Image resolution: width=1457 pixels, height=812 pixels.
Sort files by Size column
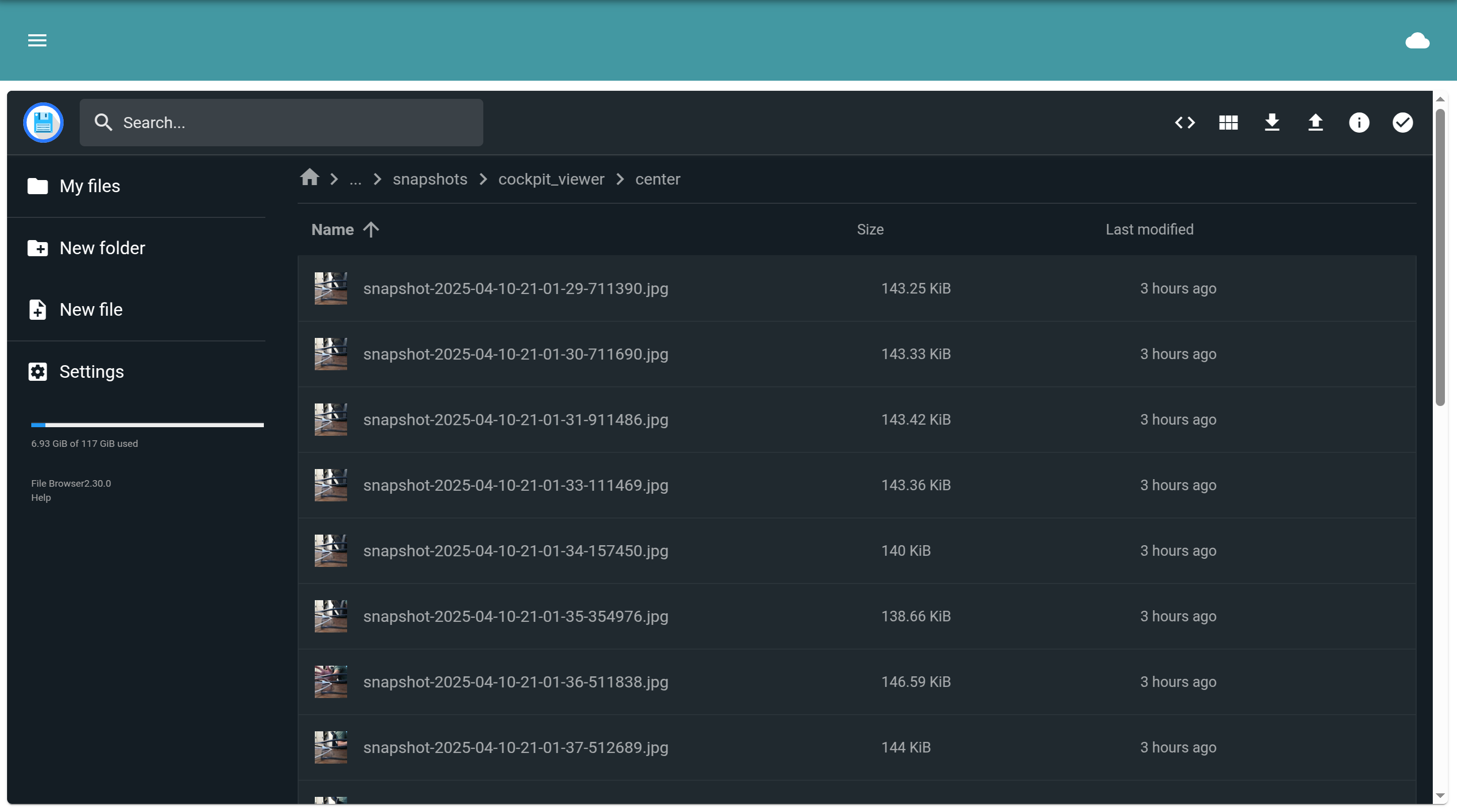coord(869,229)
